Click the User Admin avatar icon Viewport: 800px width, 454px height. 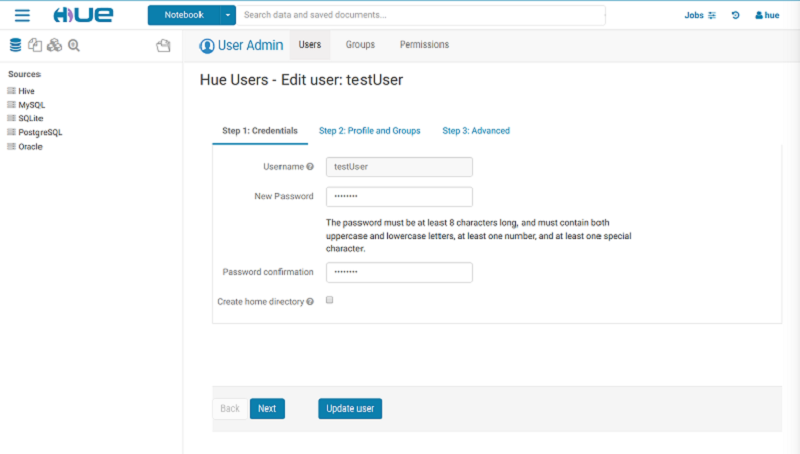click(207, 46)
